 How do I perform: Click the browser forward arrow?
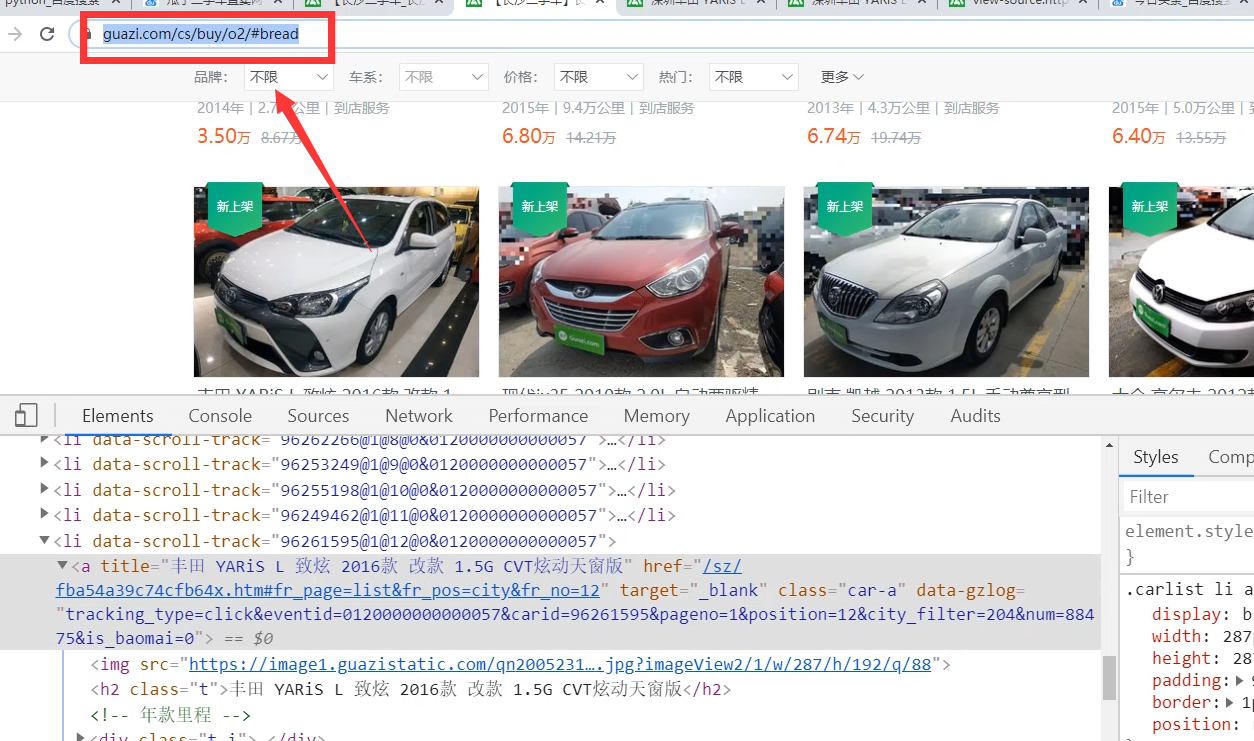(15, 34)
